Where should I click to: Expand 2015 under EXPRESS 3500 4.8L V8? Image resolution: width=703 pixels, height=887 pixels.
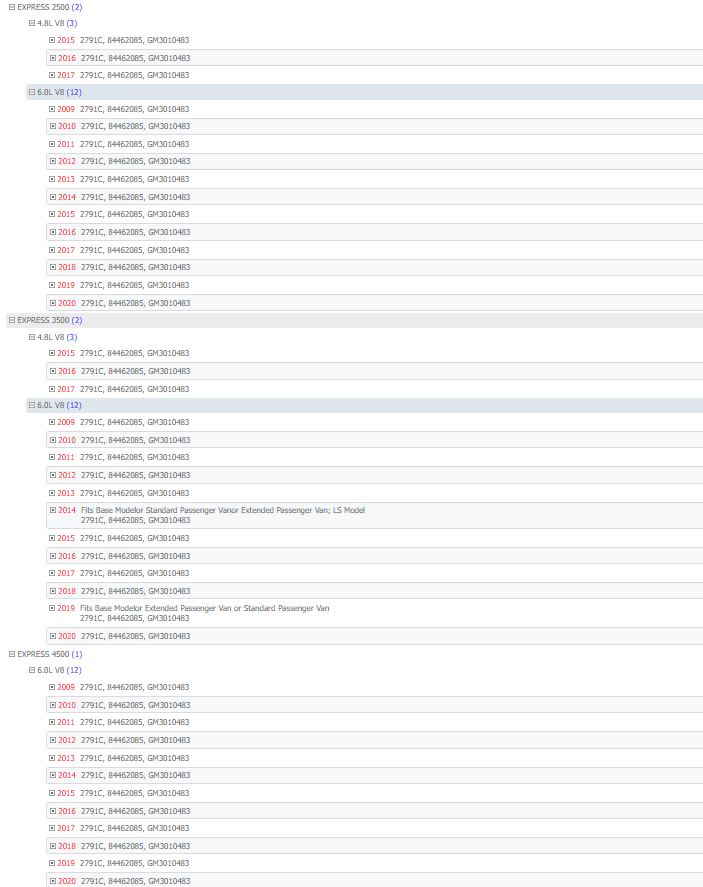[52, 354]
